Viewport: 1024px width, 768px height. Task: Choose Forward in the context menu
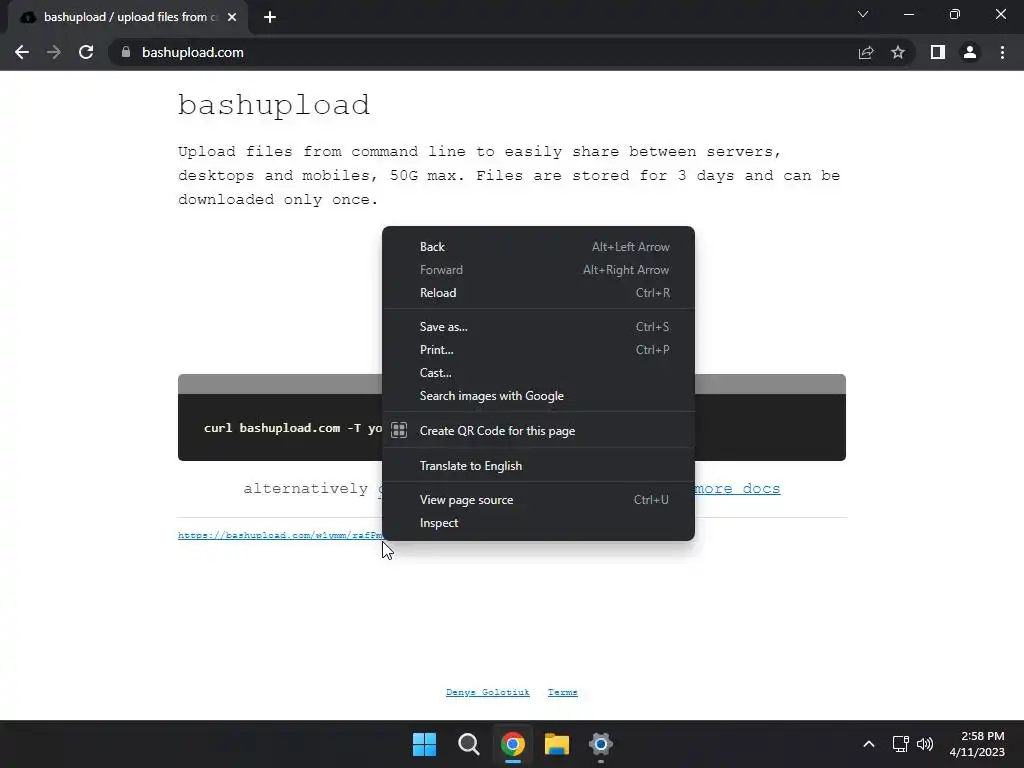538,270
